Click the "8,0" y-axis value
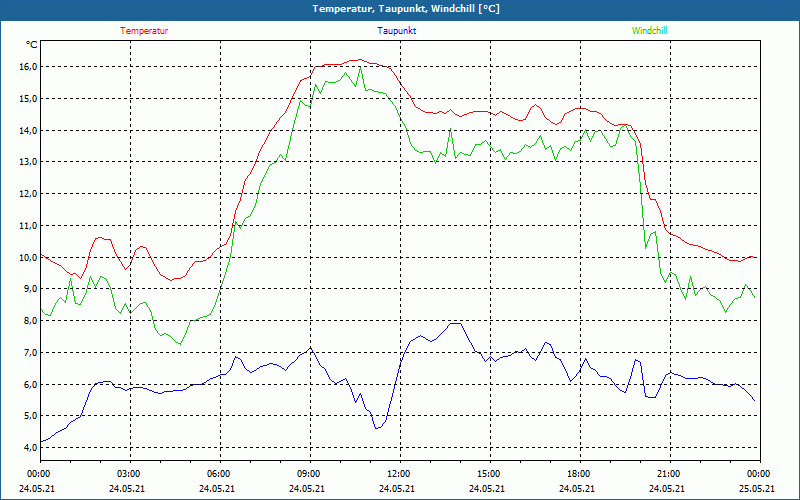This screenshot has height=500, width=800. click(31, 320)
